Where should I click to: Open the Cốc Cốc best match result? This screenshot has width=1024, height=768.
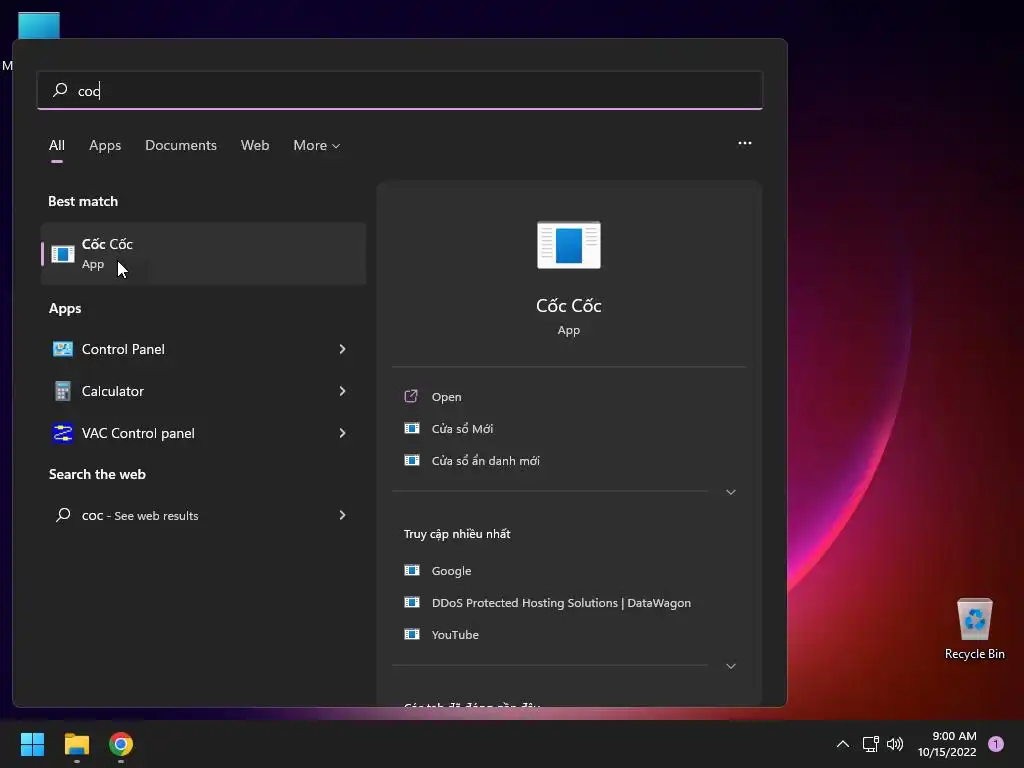coord(204,253)
